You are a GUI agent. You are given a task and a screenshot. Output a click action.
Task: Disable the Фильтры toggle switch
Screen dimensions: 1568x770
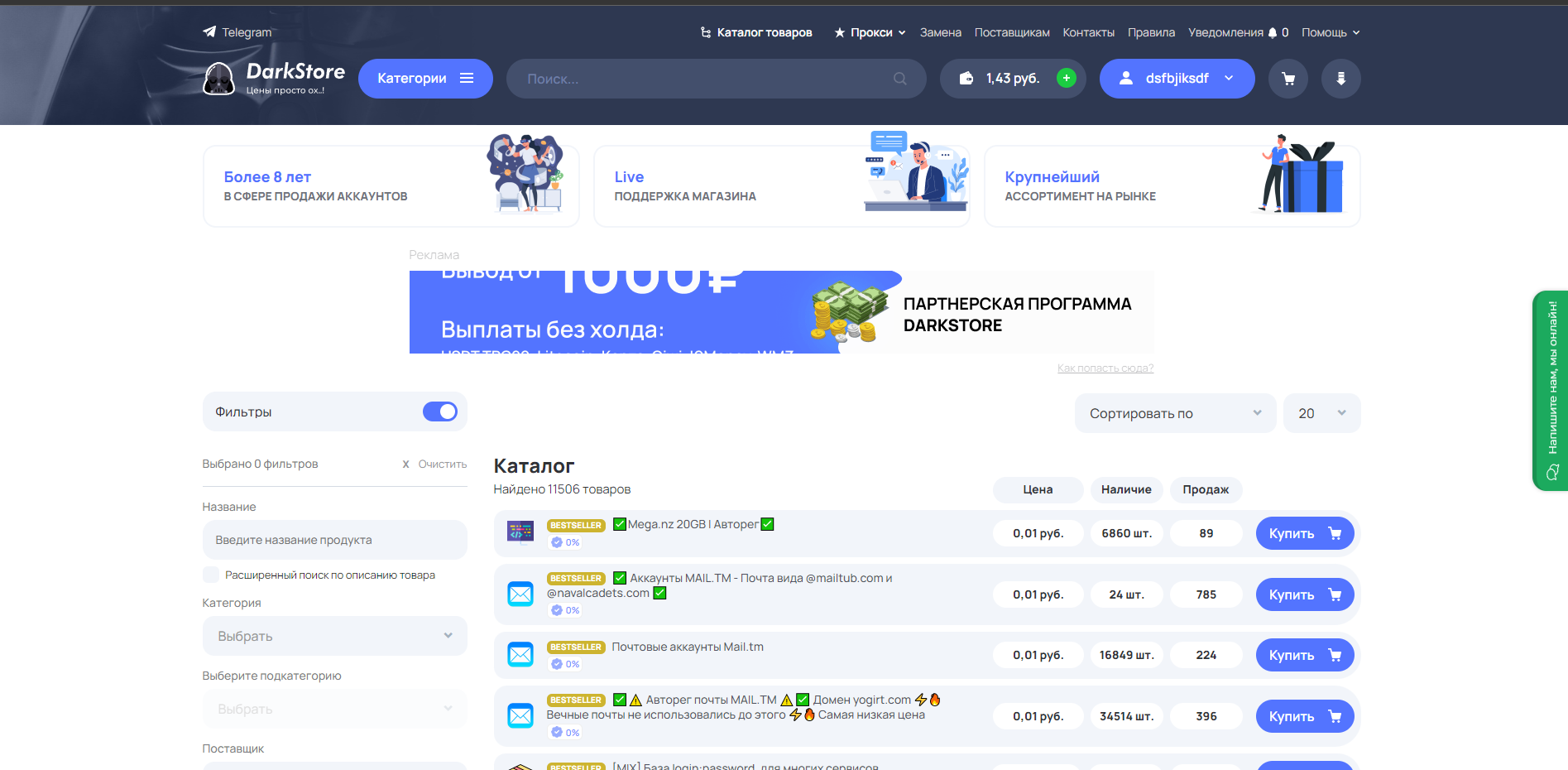(x=440, y=411)
